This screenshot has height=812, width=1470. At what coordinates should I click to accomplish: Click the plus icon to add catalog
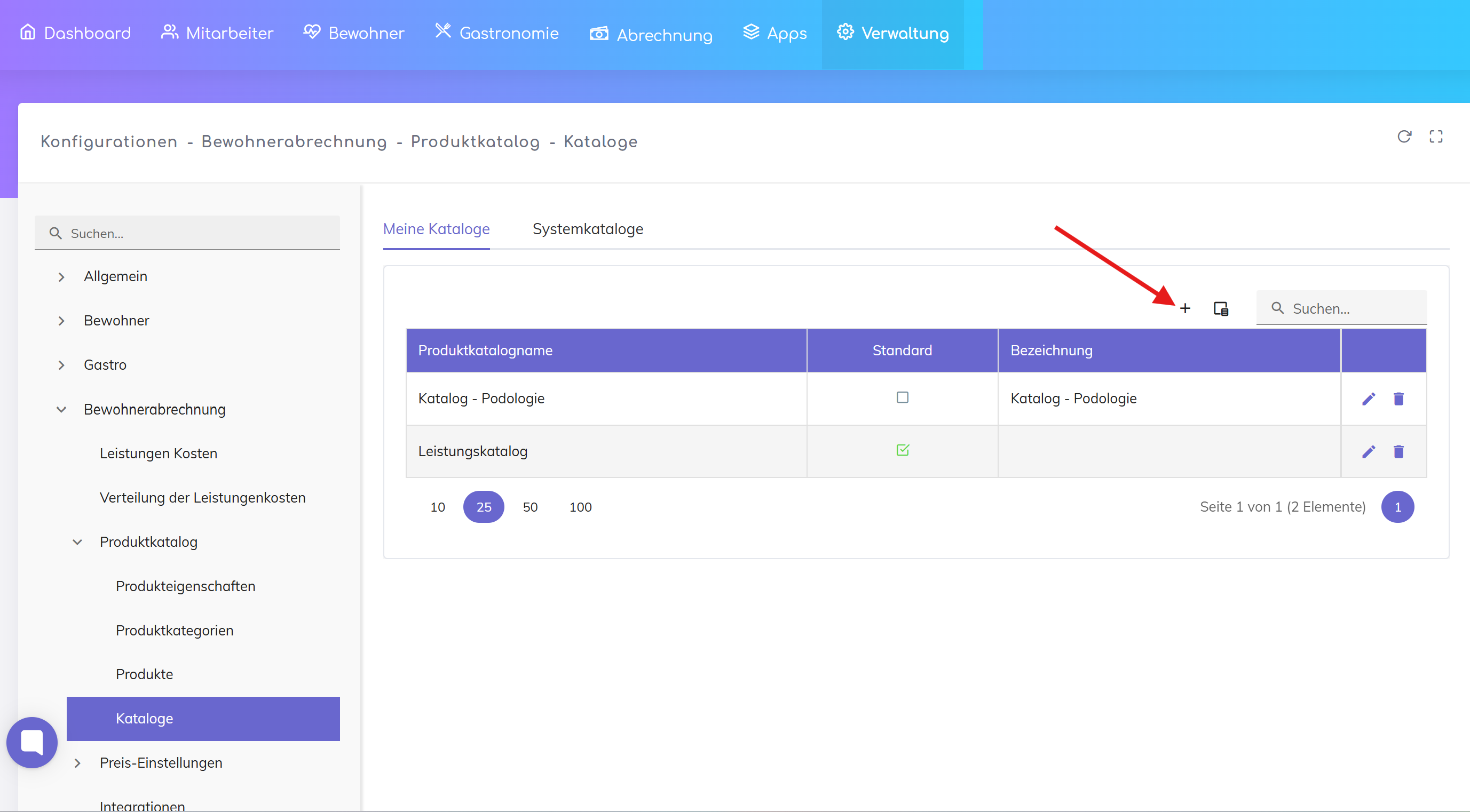pos(1184,308)
